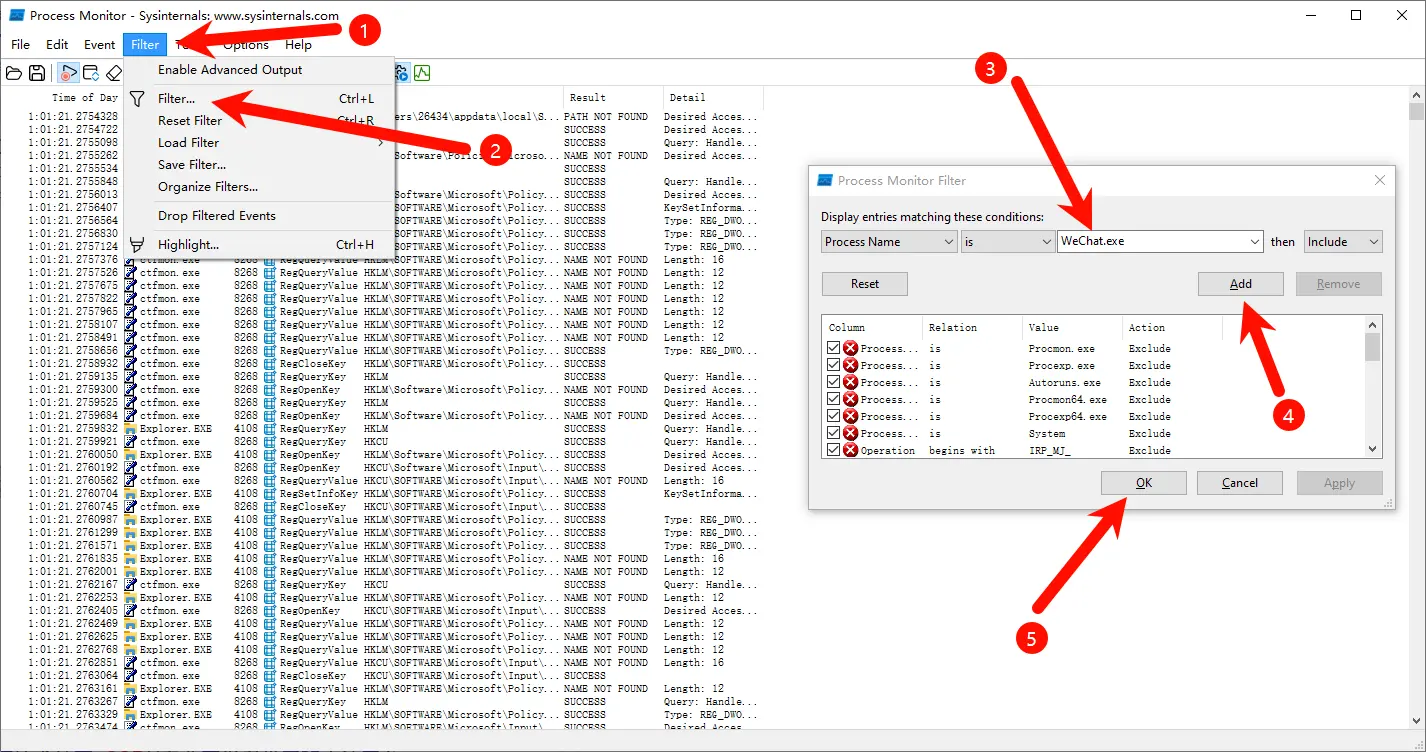Click the filter list vertical scrollbar thumb

point(1372,347)
